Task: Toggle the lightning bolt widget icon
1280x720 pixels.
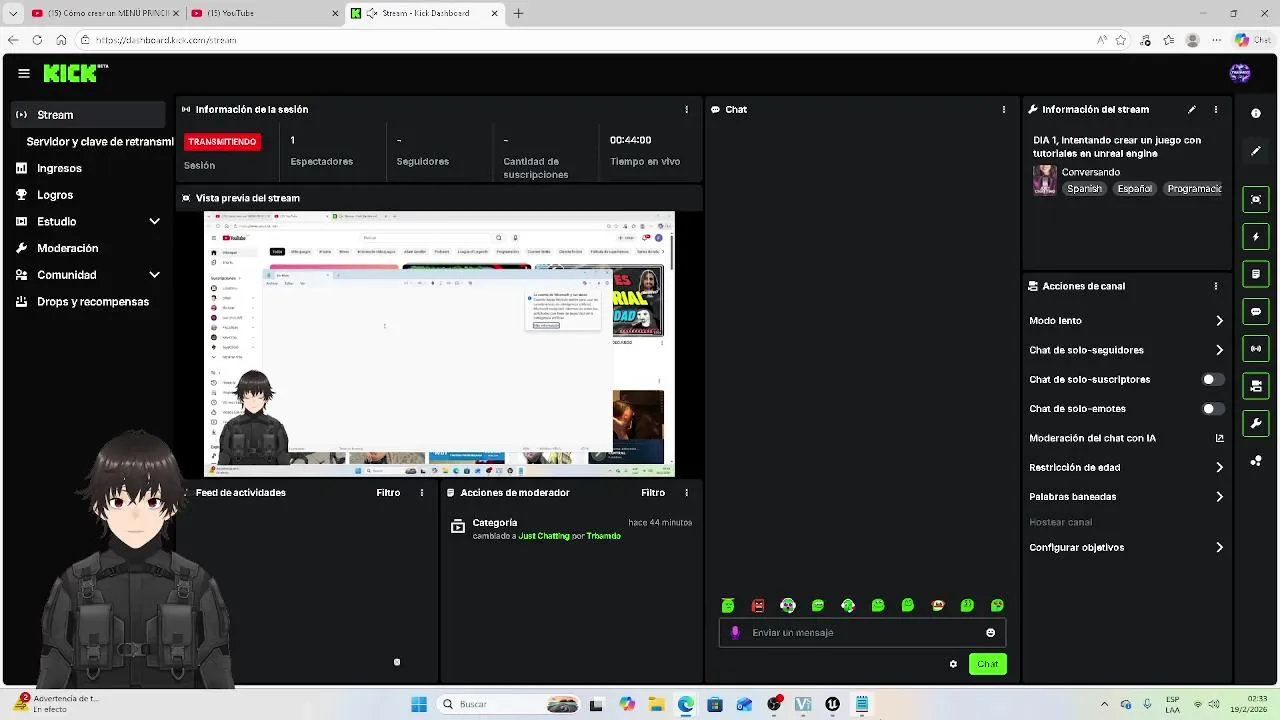Action: [x=1256, y=237]
